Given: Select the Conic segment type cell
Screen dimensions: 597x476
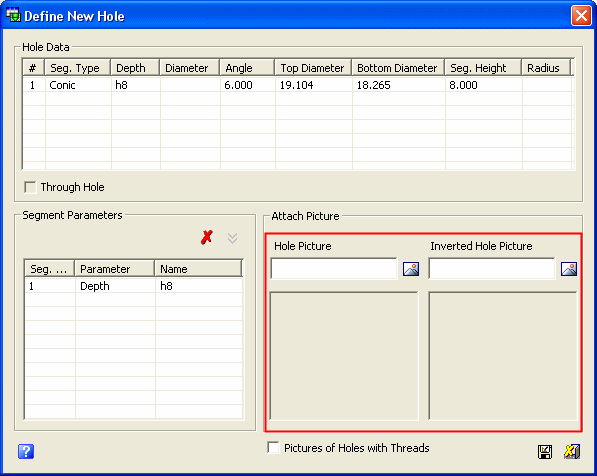Looking at the screenshot, I should [x=78, y=85].
